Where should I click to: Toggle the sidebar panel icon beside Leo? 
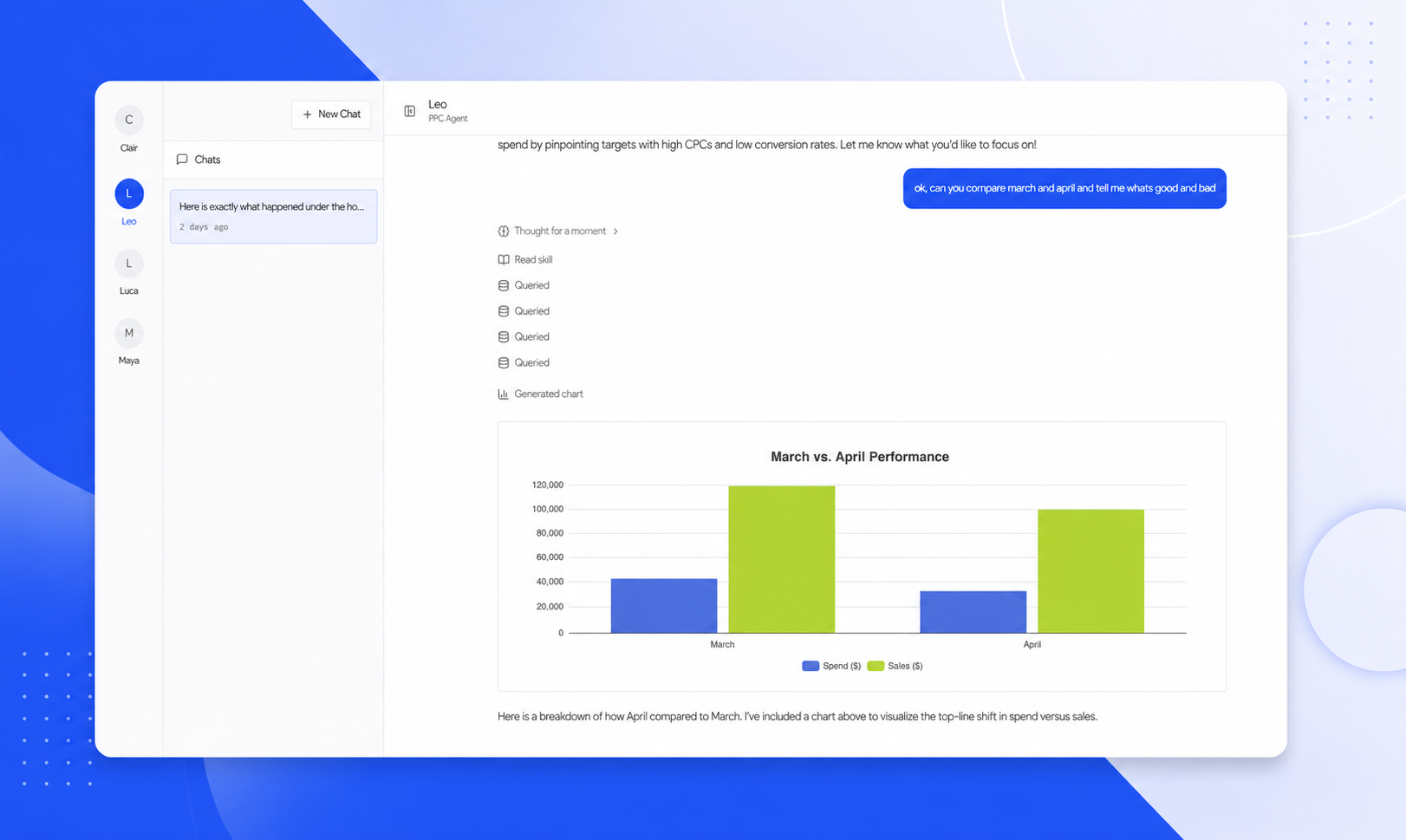[x=410, y=111]
